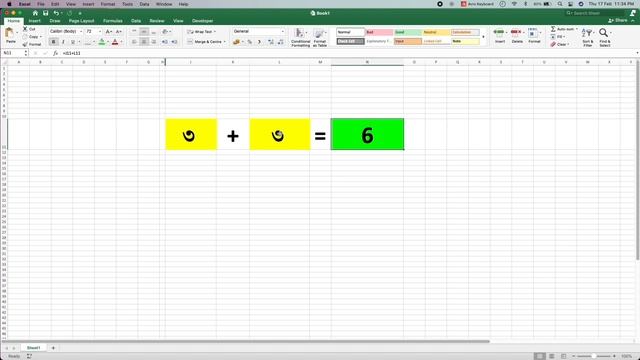Open the Format menu in menu bar
The image size is (640, 360).
tap(108, 4)
